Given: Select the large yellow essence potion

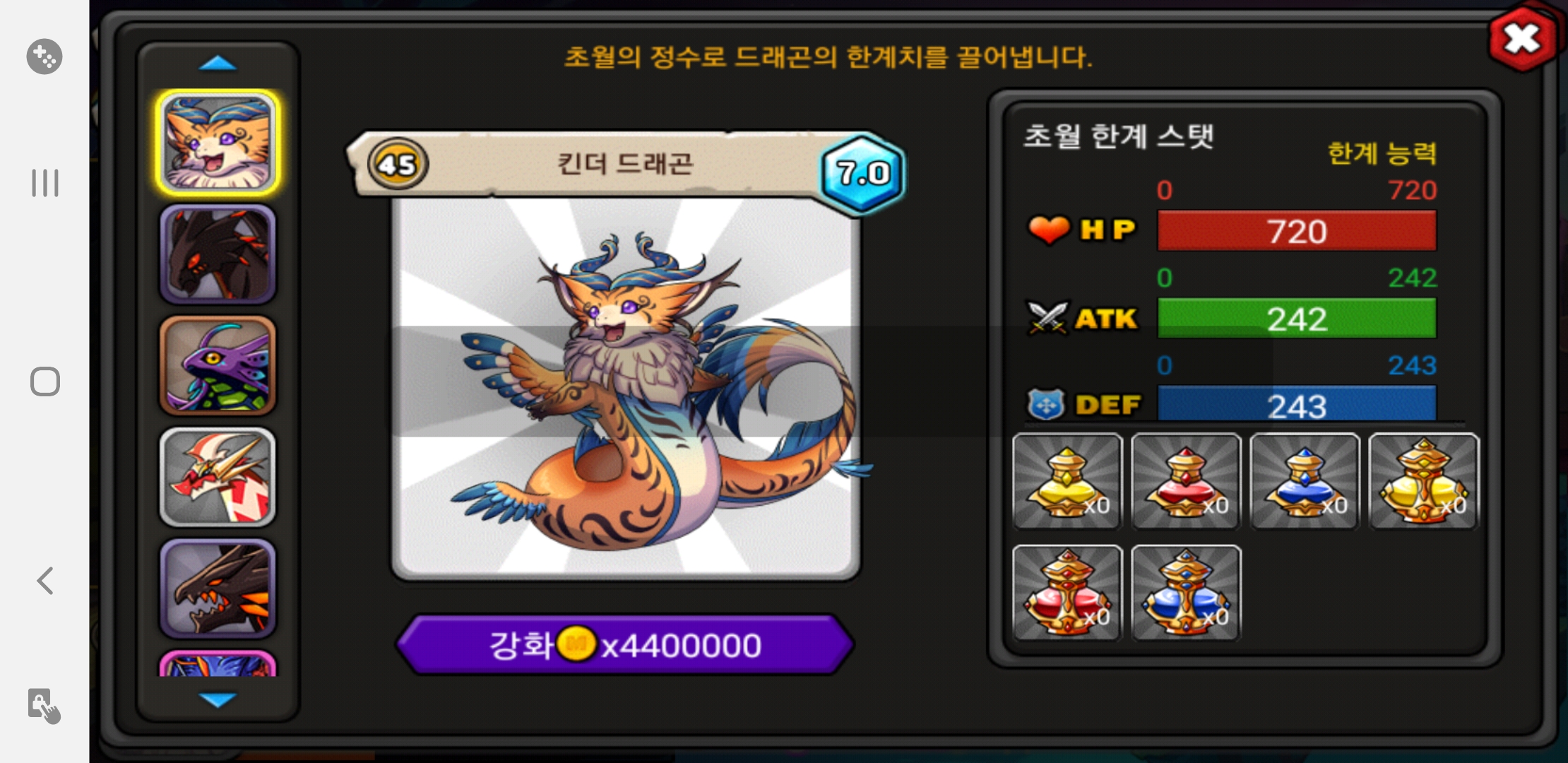Looking at the screenshot, I should click(x=1423, y=482).
